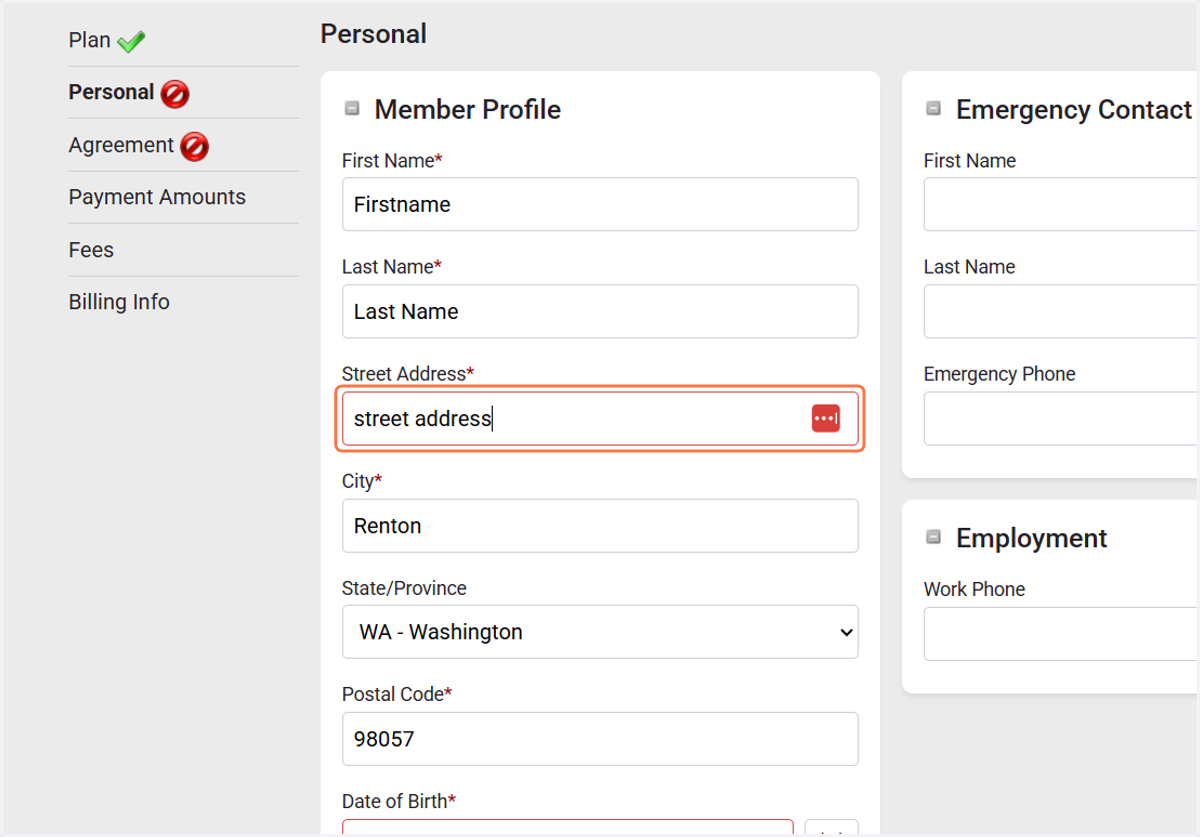Click the Personal page heading
1200x837 pixels.
click(374, 34)
